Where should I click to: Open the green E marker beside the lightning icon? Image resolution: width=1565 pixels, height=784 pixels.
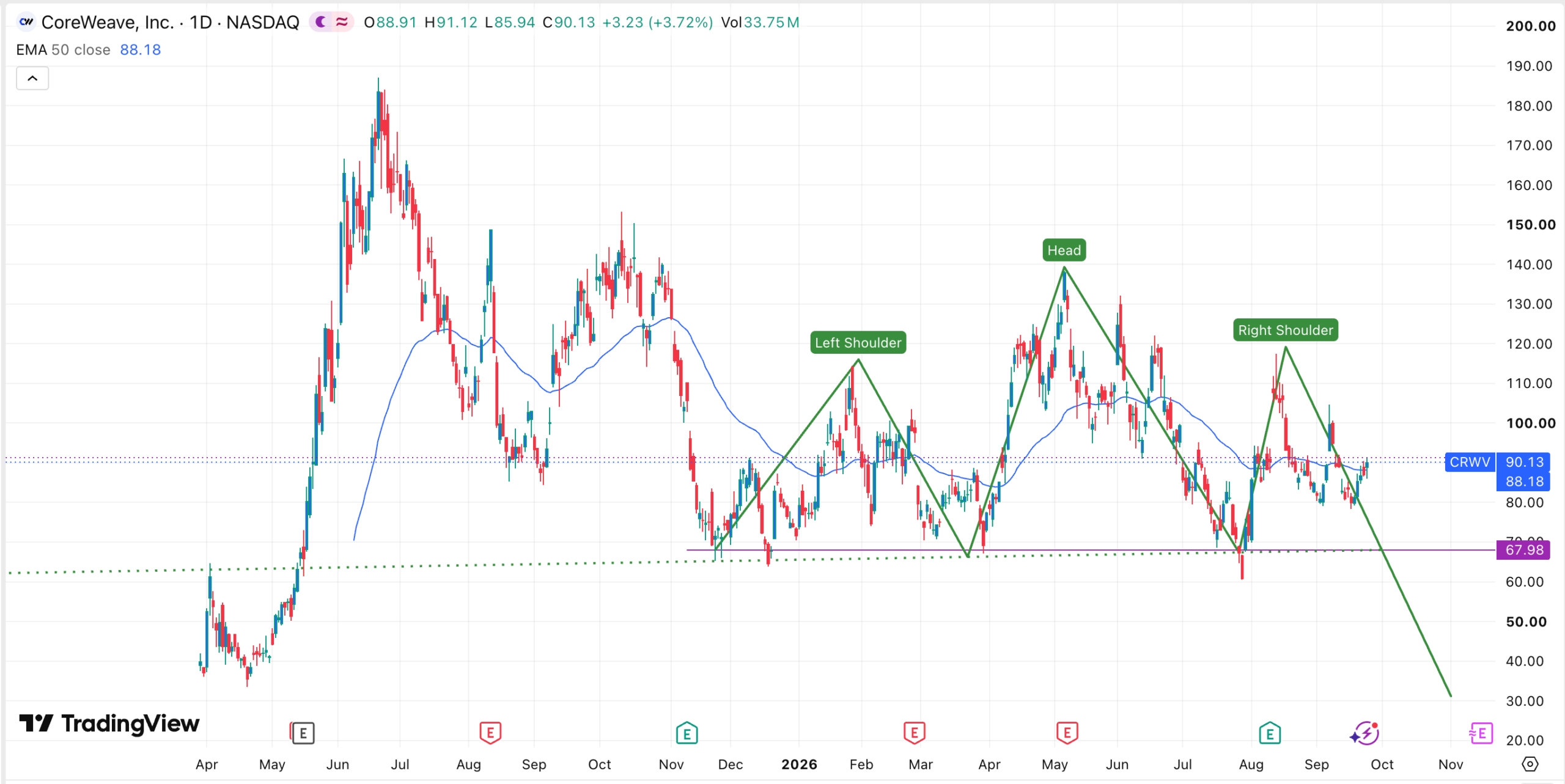tap(1270, 733)
